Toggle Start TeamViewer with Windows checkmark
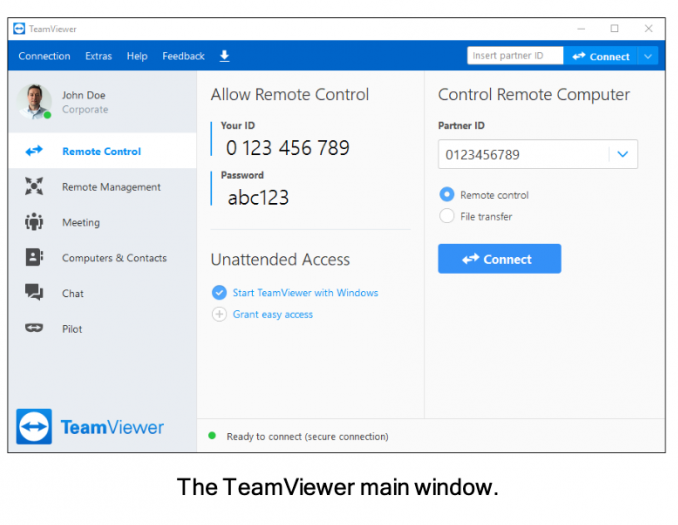Viewport: 678px width, 525px height. click(x=219, y=292)
